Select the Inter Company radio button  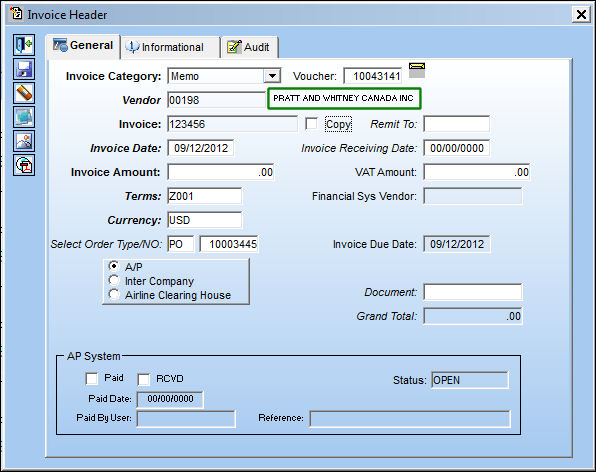click(114, 280)
